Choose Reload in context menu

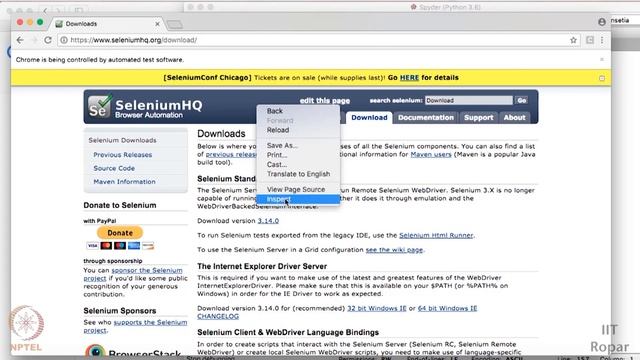tap(298, 130)
